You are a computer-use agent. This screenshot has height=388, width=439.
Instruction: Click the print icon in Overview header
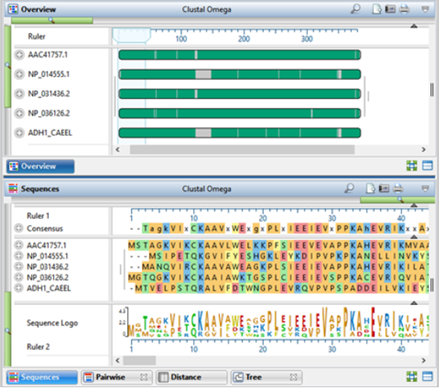click(404, 9)
